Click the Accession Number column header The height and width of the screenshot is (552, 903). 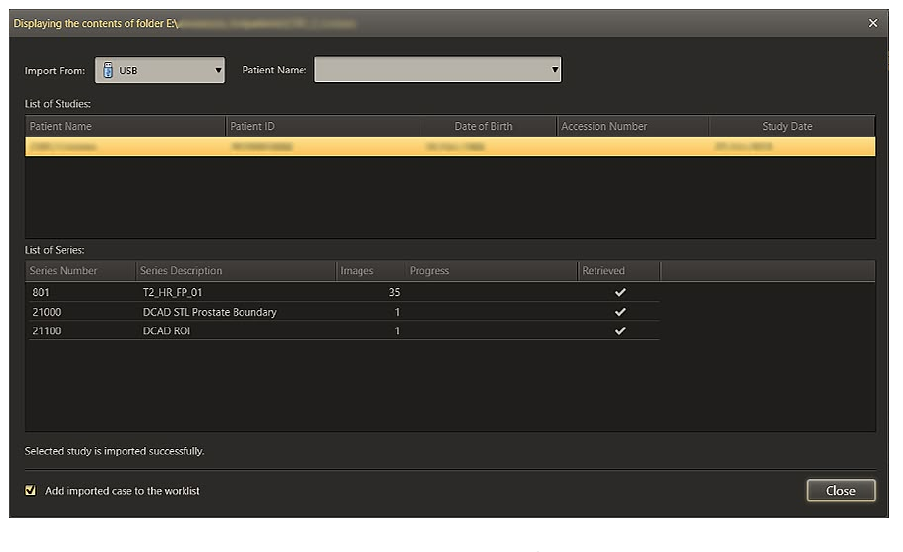(x=633, y=126)
